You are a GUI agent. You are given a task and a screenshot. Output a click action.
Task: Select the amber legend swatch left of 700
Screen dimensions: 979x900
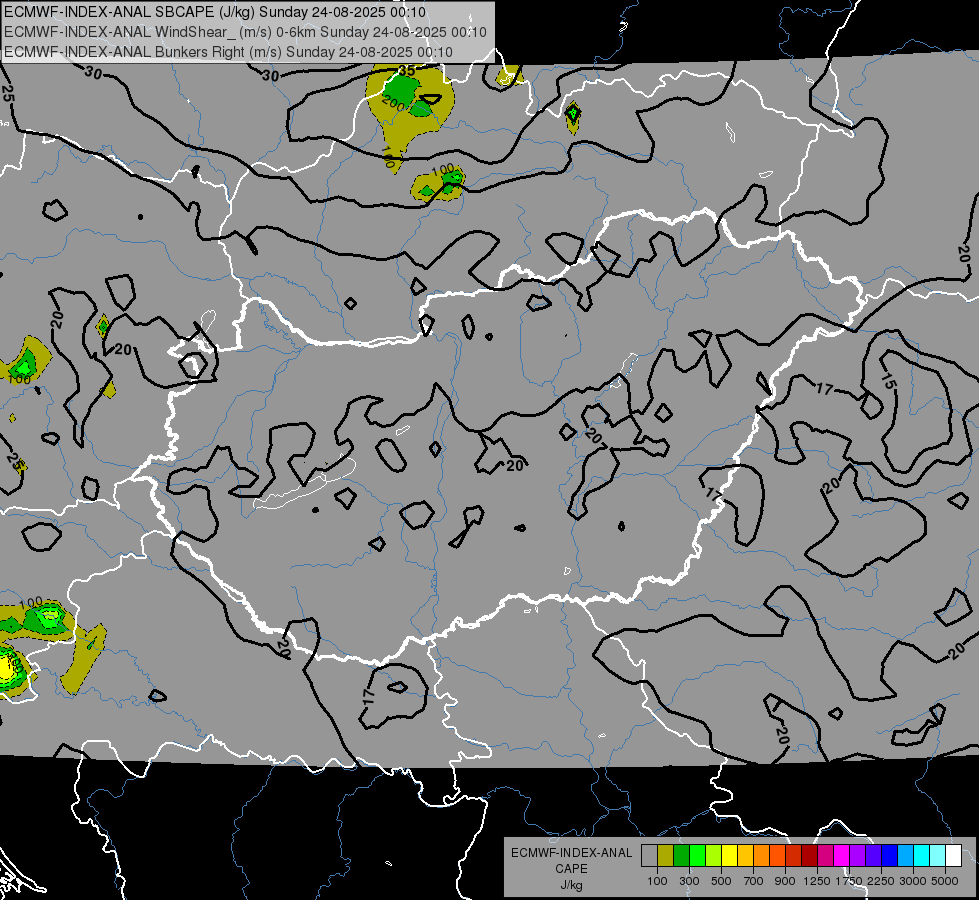pyautogui.click(x=745, y=855)
